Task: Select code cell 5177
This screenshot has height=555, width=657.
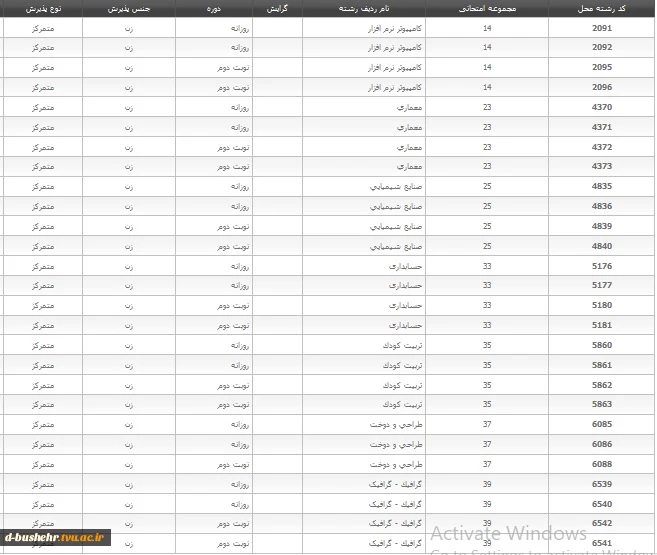Action: (602, 285)
